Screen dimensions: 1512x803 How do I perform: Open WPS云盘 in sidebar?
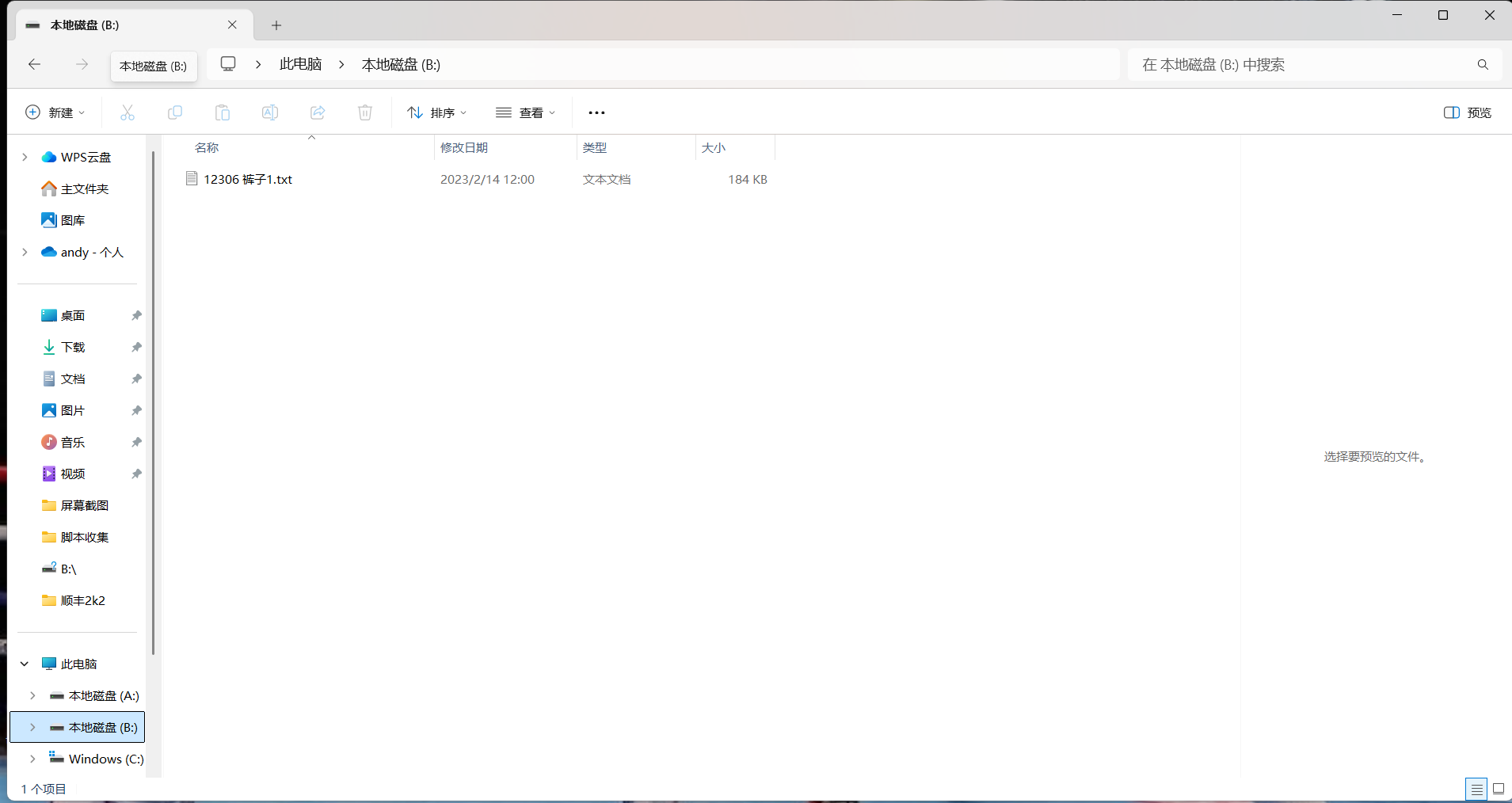(86, 157)
